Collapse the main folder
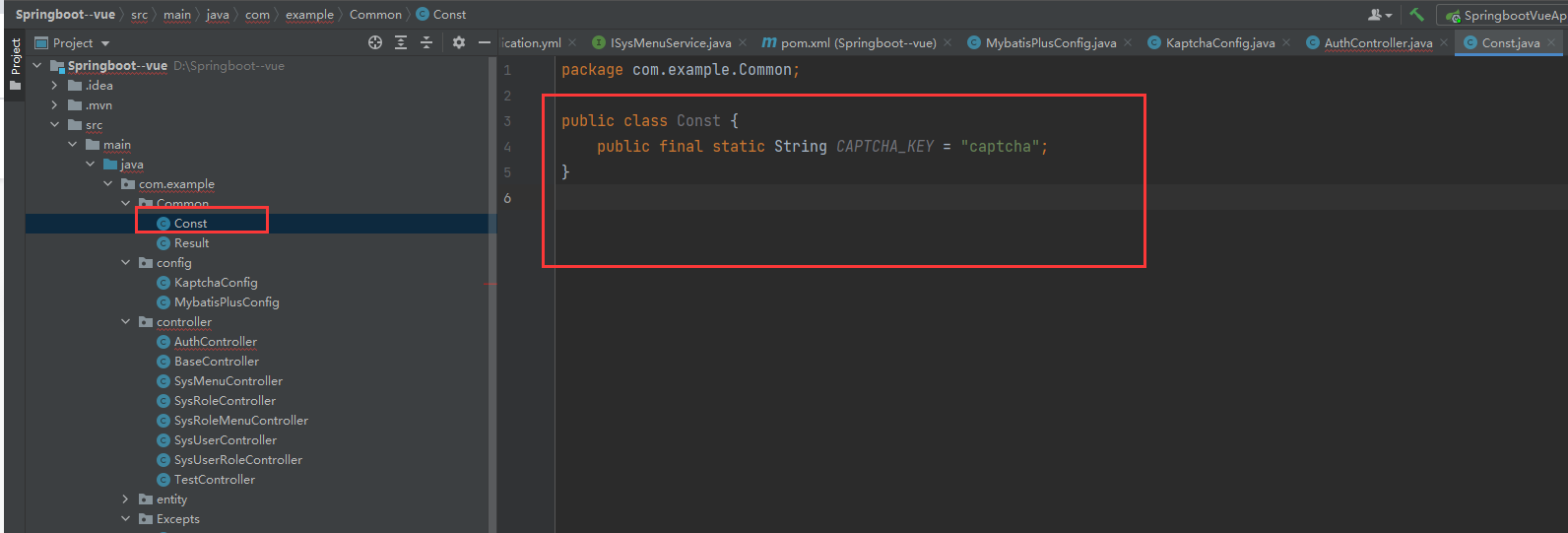The image size is (1568, 533). (x=73, y=145)
